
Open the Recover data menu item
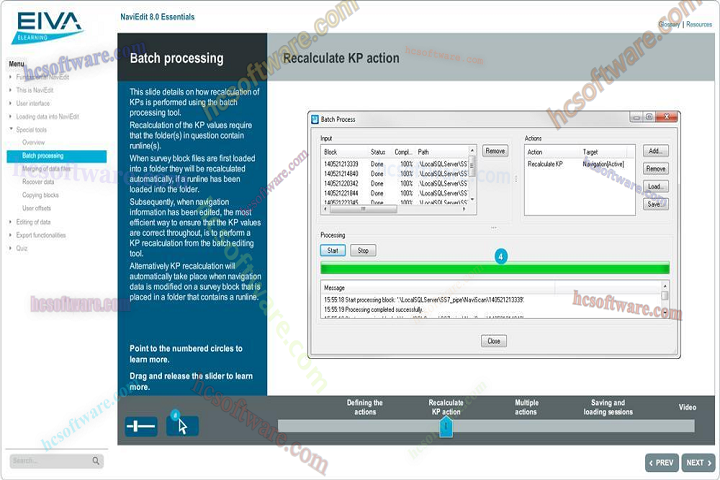(x=38, y=182)
